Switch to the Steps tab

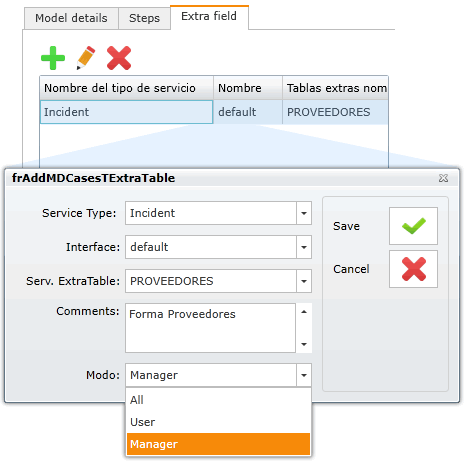(144, 18)
